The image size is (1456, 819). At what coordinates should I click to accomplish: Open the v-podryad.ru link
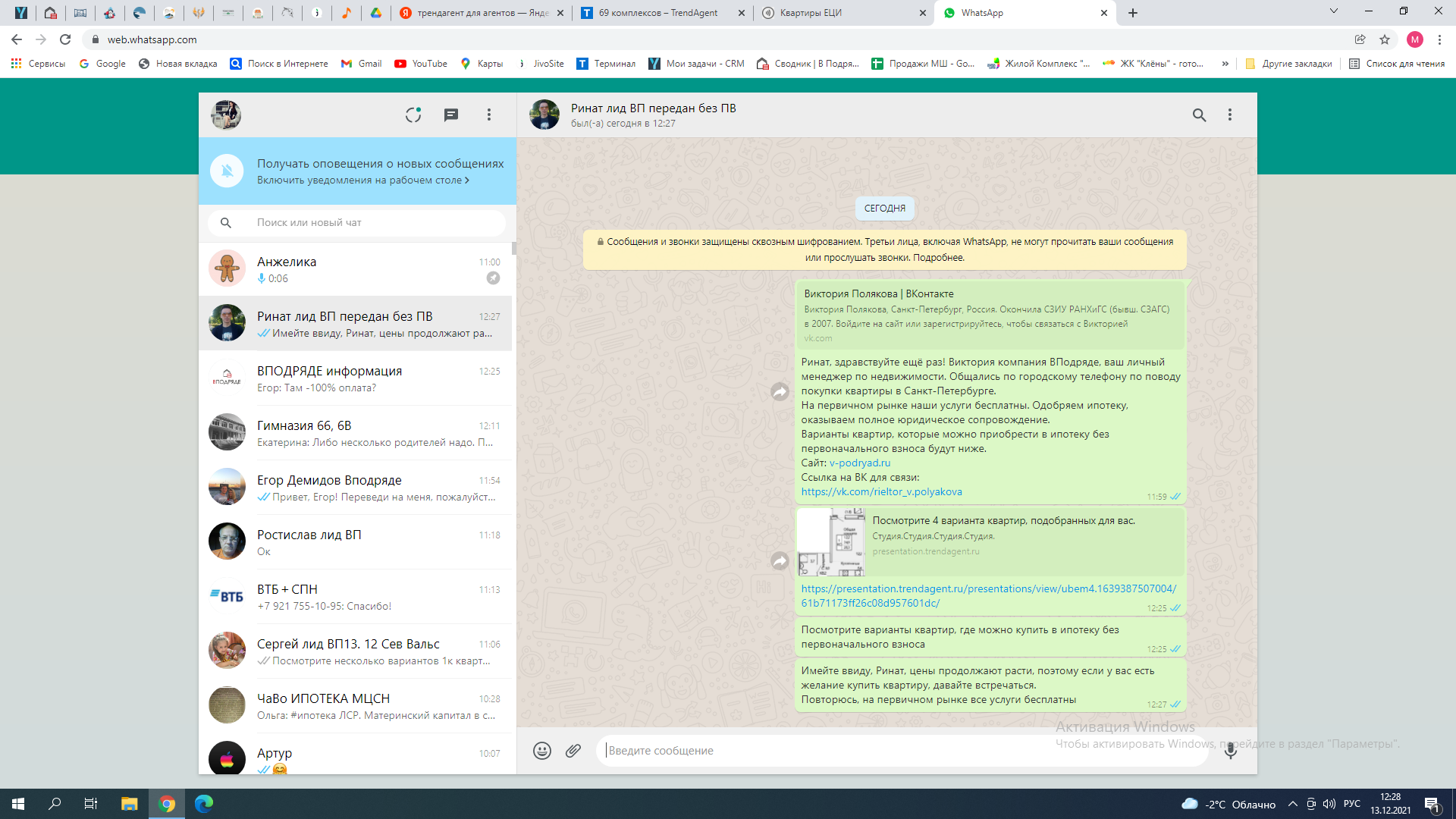pyautogui.click(x=859, y=463)
